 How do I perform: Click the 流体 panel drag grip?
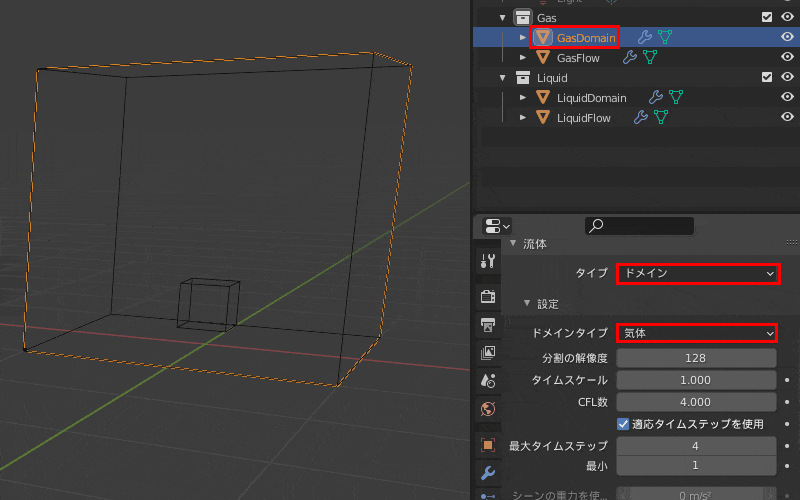[x=791, y=243]
